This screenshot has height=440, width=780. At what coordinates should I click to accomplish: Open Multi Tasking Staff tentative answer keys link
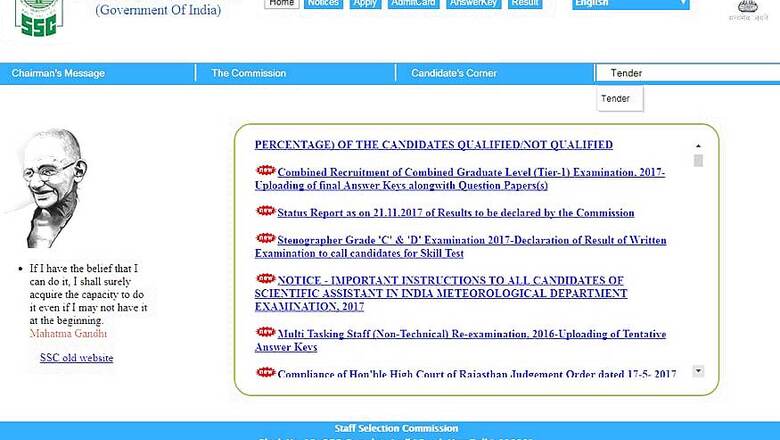click(x=460, y=341)
